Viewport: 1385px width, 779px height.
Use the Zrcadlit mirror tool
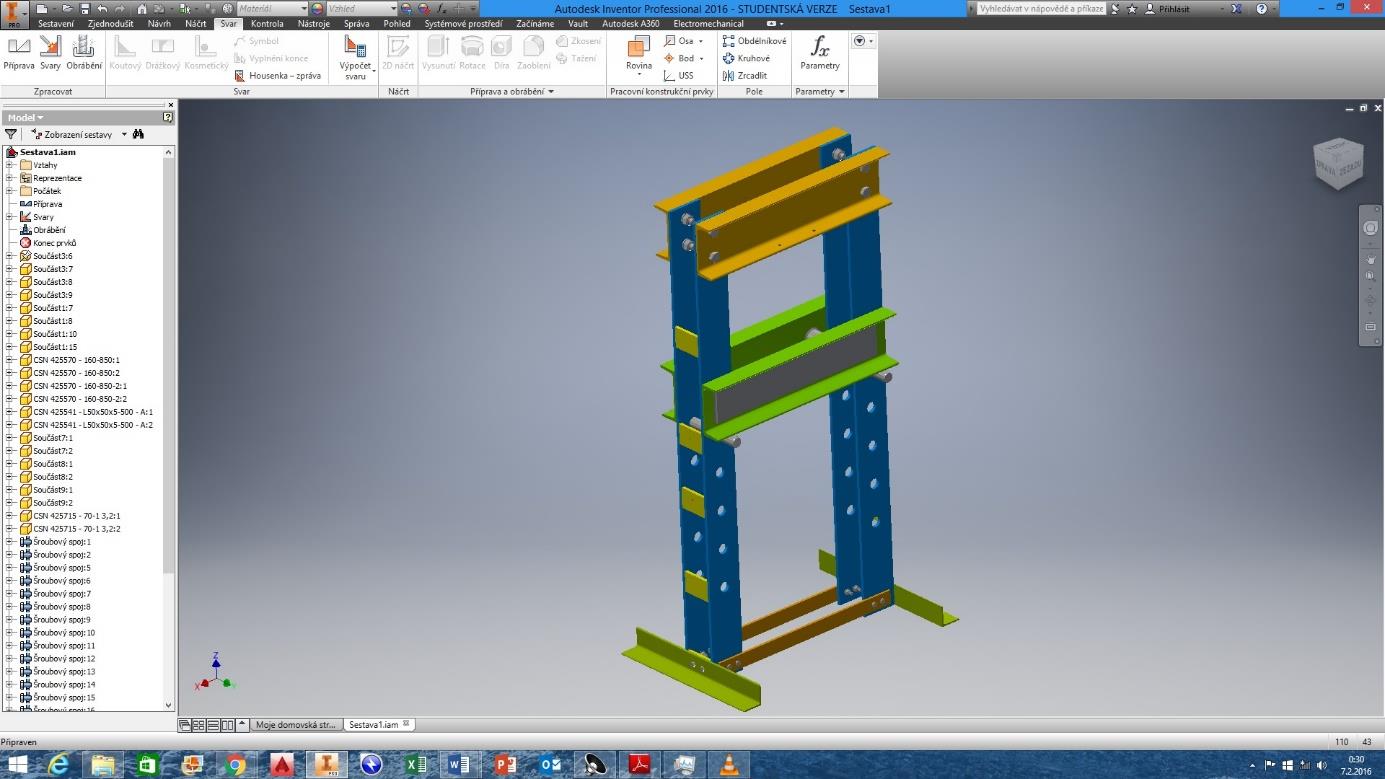coord(745,75)
